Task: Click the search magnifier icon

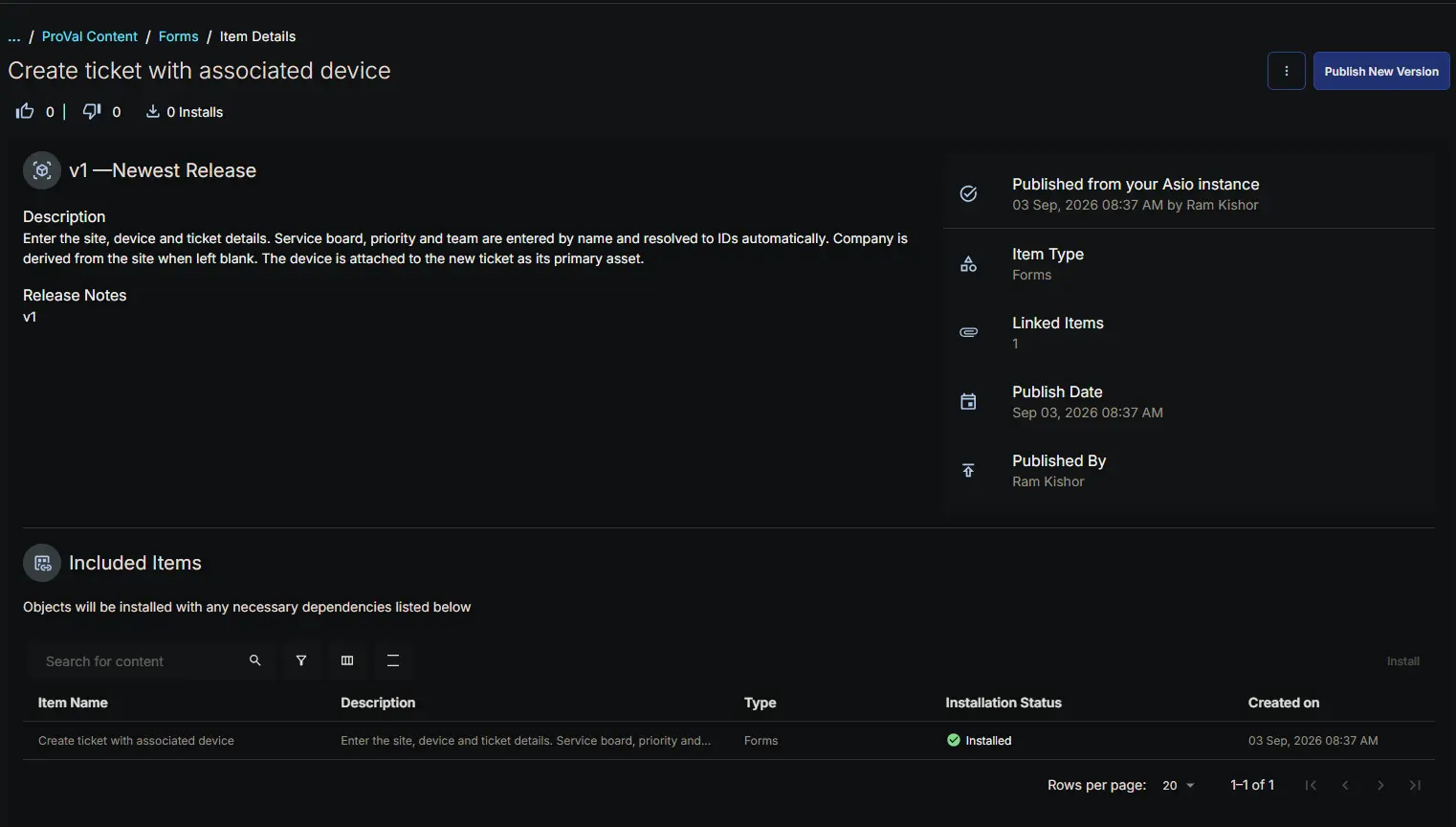Action: coord(255,660)
